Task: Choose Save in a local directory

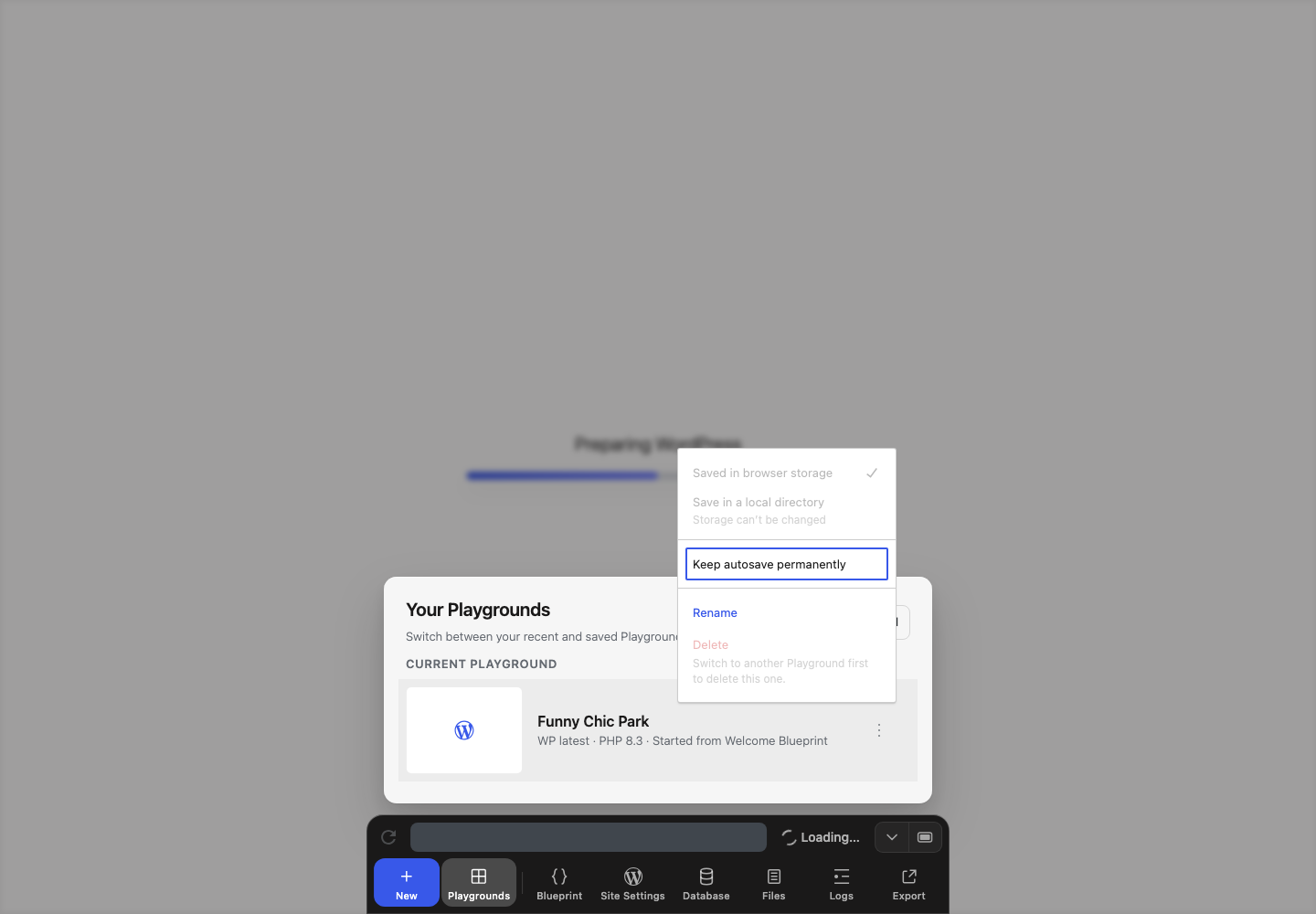Action: [787, 511]
